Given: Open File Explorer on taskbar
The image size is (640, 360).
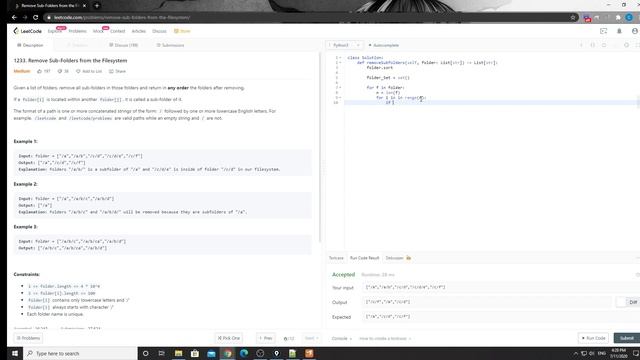Looking at the screenshot, I should (x=178, y=353).
